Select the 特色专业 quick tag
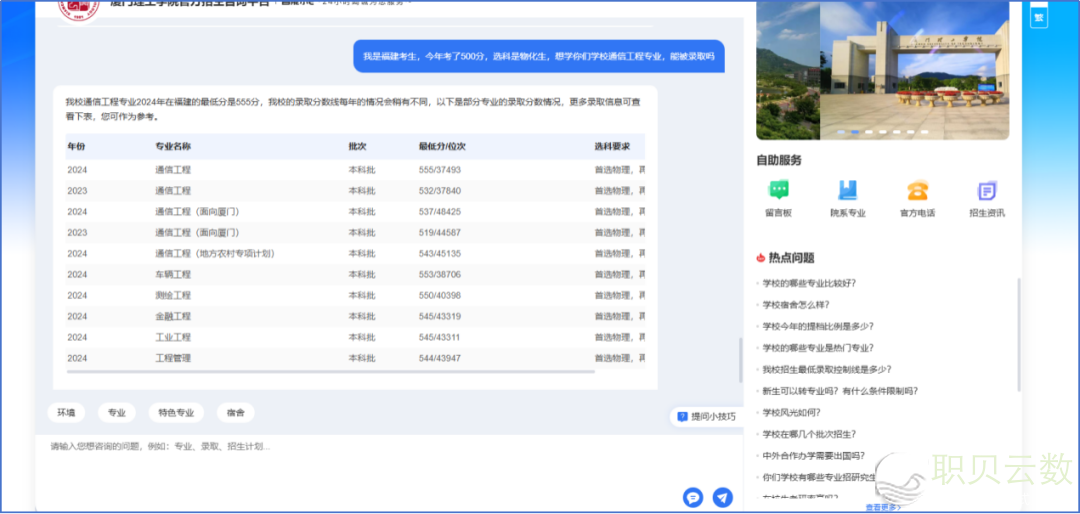 coord(176,413)
